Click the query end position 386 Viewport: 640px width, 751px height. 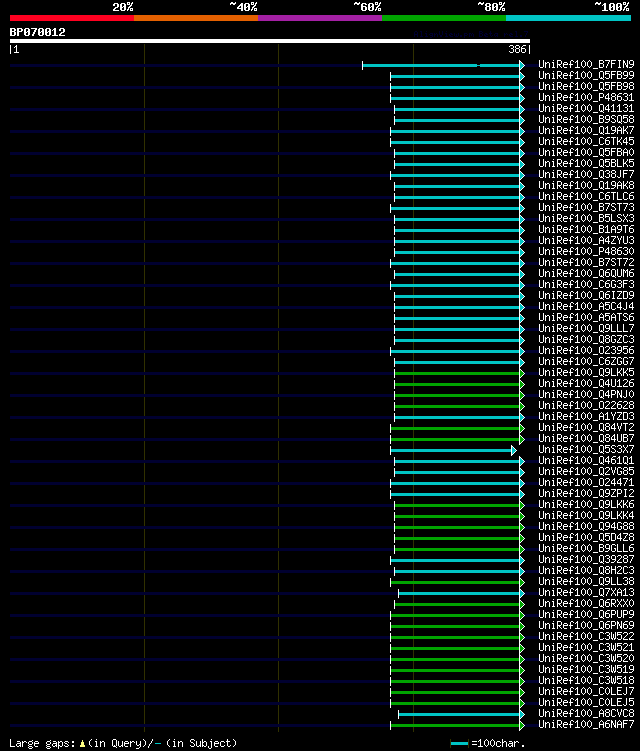tap(517, 49)
